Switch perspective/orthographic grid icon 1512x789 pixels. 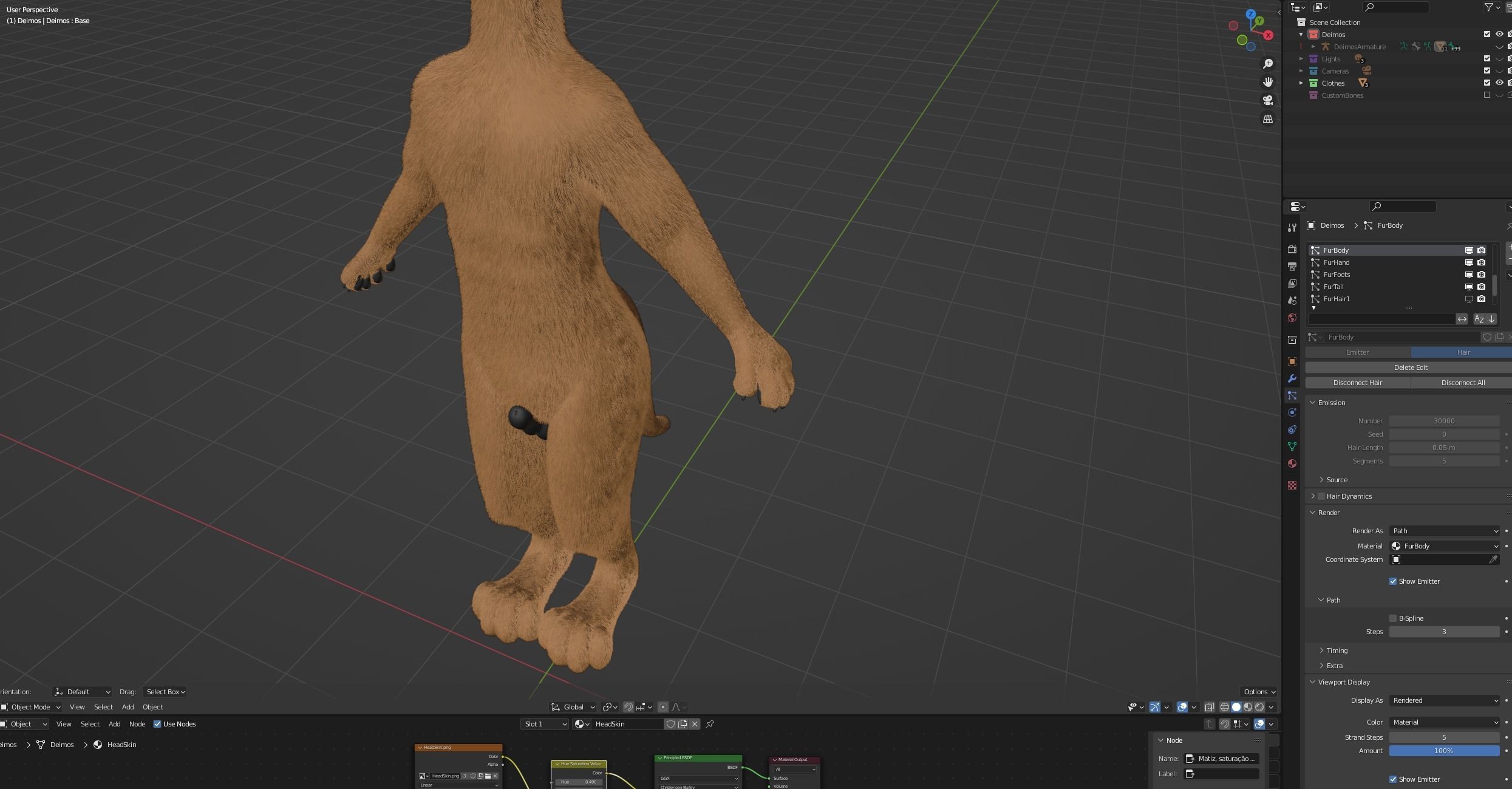[1267, 119]
